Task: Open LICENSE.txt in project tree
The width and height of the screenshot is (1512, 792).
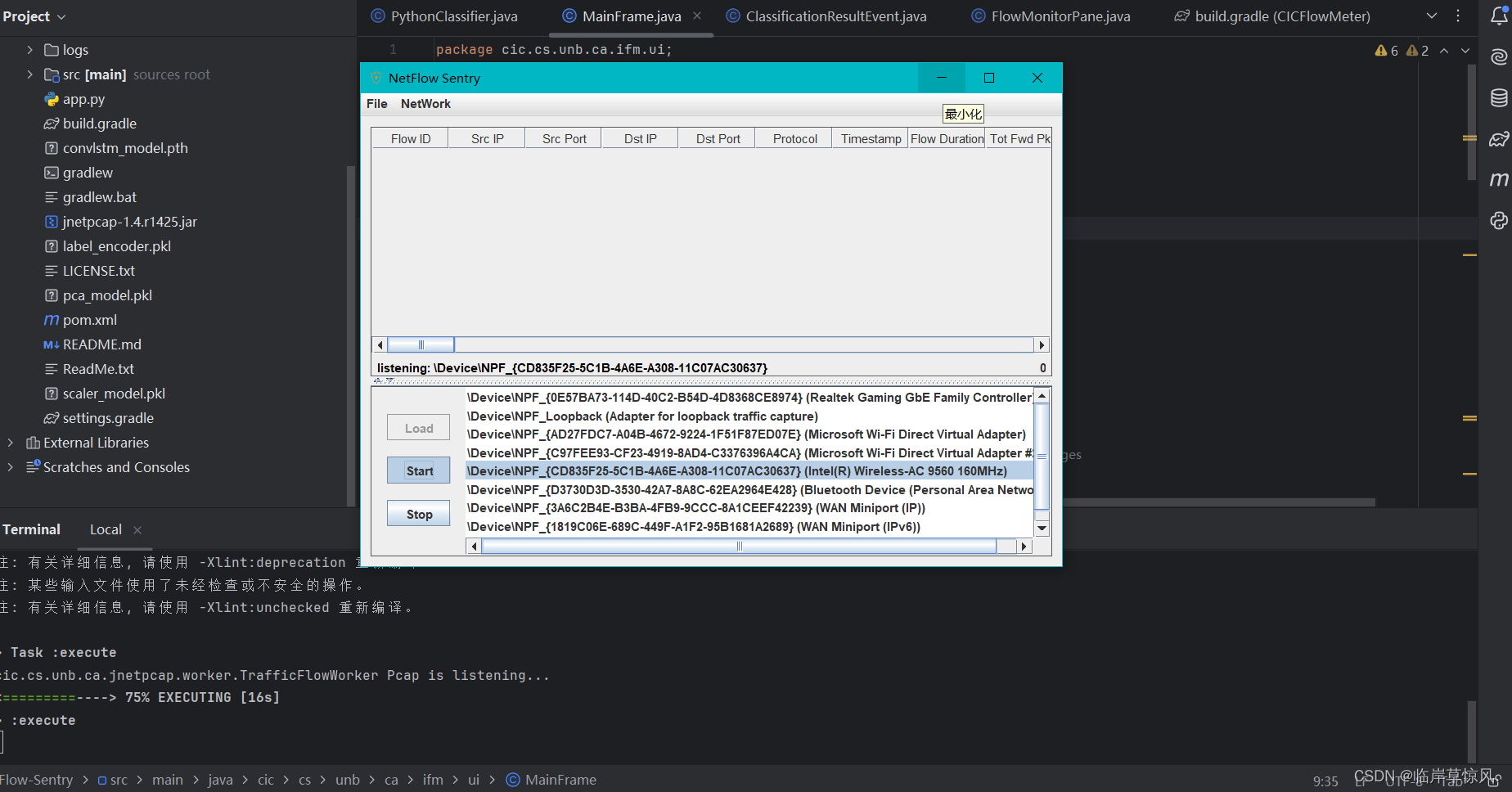Action: point(99,271)
